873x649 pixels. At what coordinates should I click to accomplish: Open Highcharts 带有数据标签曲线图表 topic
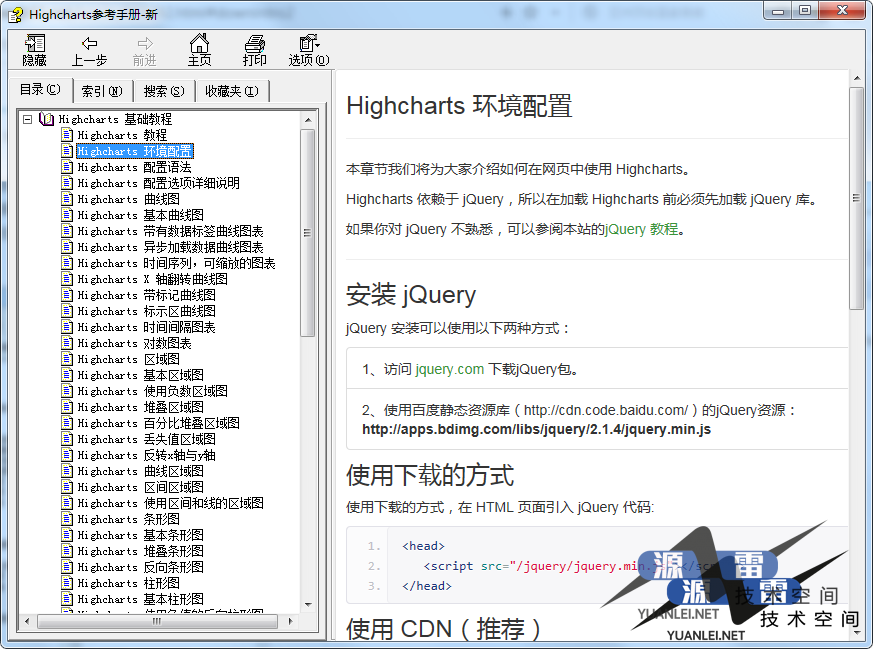(170, 231)
